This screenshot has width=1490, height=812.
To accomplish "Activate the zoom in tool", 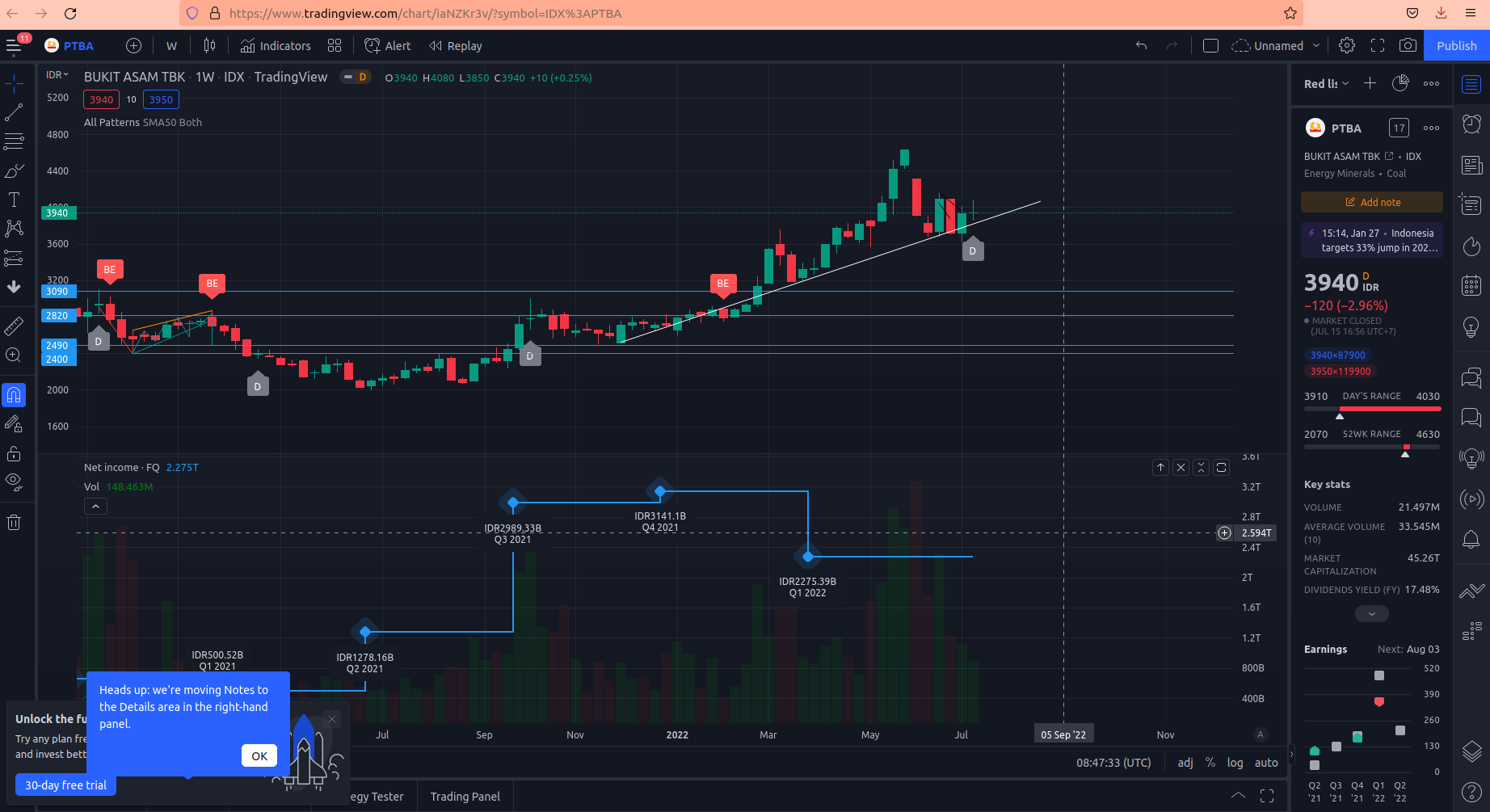I will (x=14, y=355).
